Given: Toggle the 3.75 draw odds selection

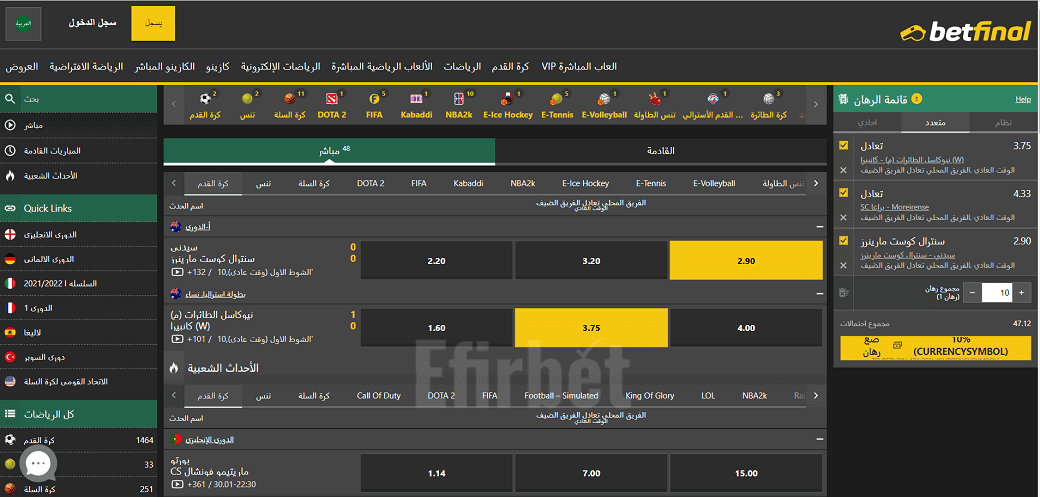Looking at the screenshot, I should click(x=591, y=328).
